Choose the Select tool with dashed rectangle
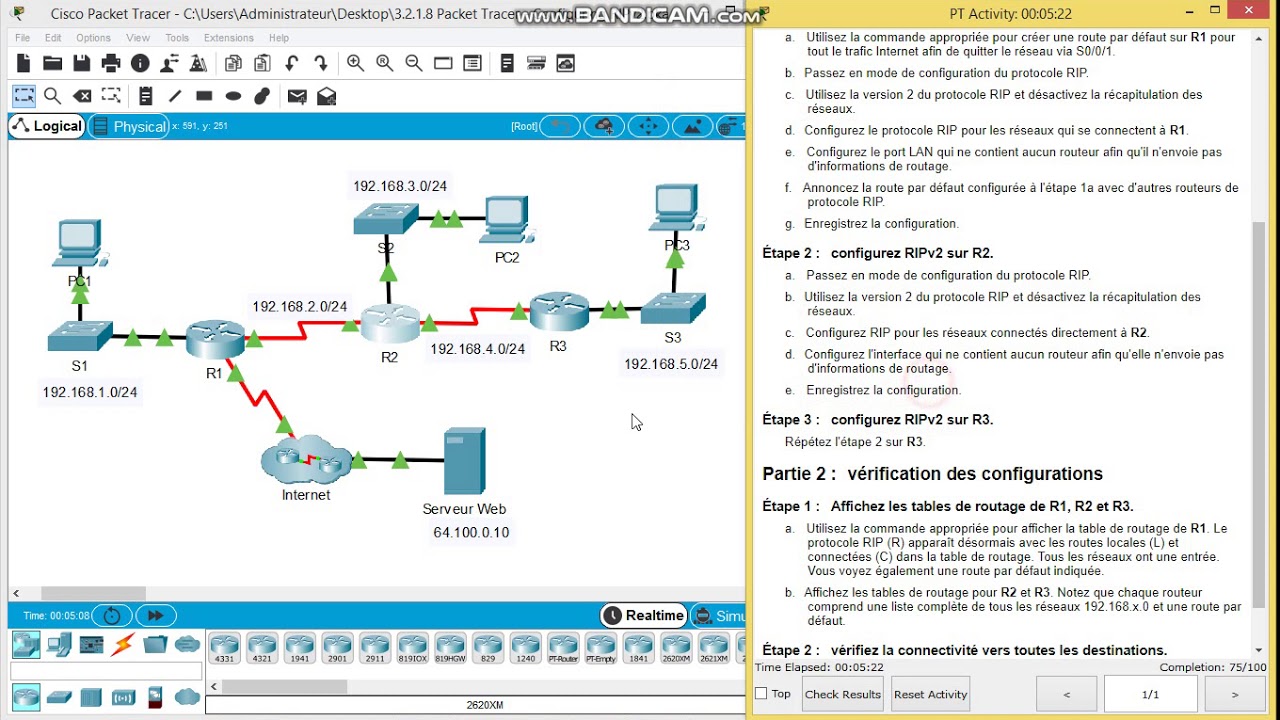This screenshot has width=1280, height=720. [24, 96]
